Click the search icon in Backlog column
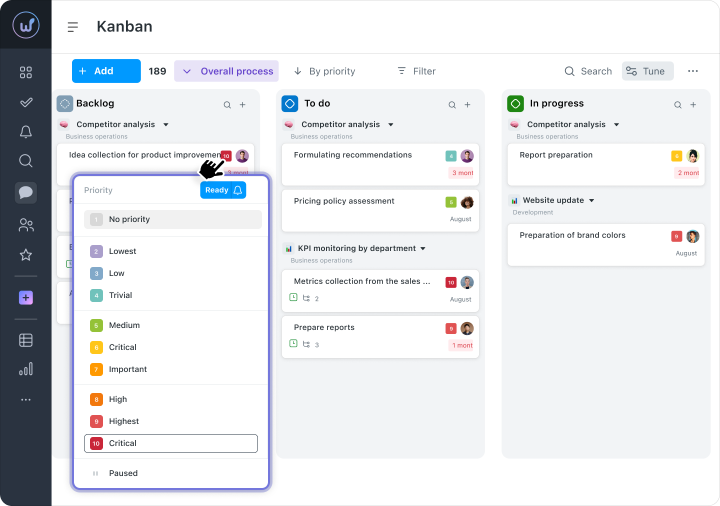 pos(227,104)
